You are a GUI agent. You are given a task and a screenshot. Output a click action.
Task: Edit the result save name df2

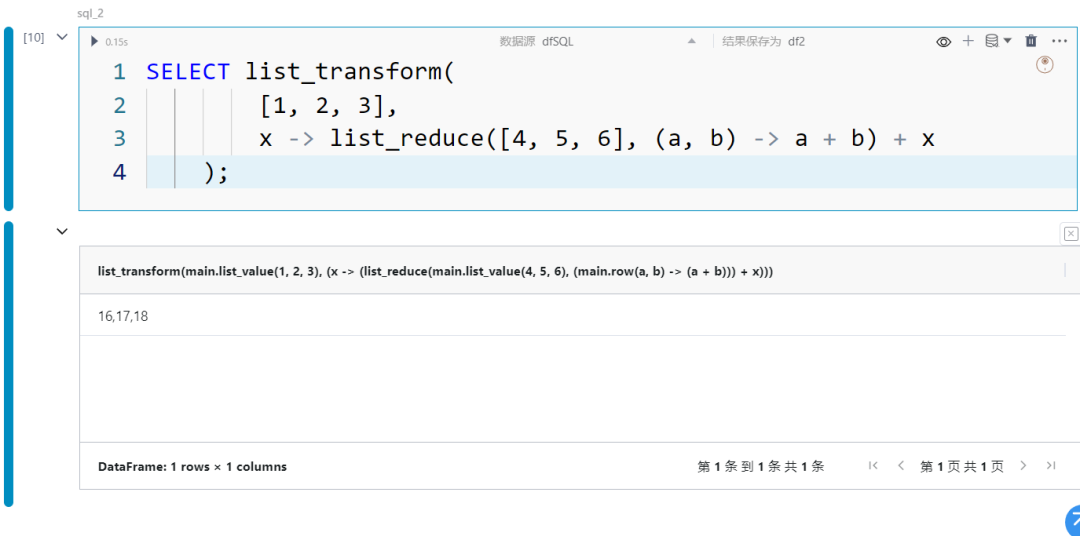coord(797,41)
